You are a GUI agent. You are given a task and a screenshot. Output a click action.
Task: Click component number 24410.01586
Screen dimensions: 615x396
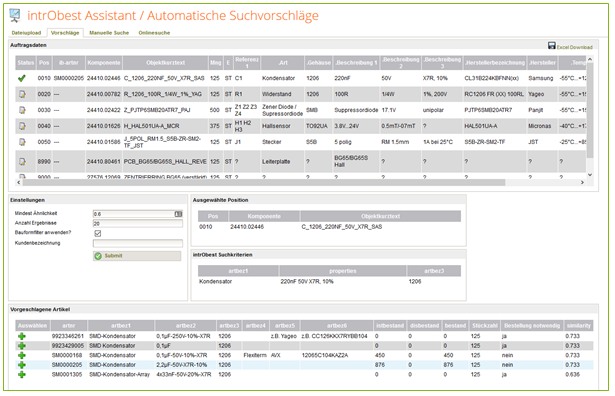pyautogui.click(x=104, y=142)
